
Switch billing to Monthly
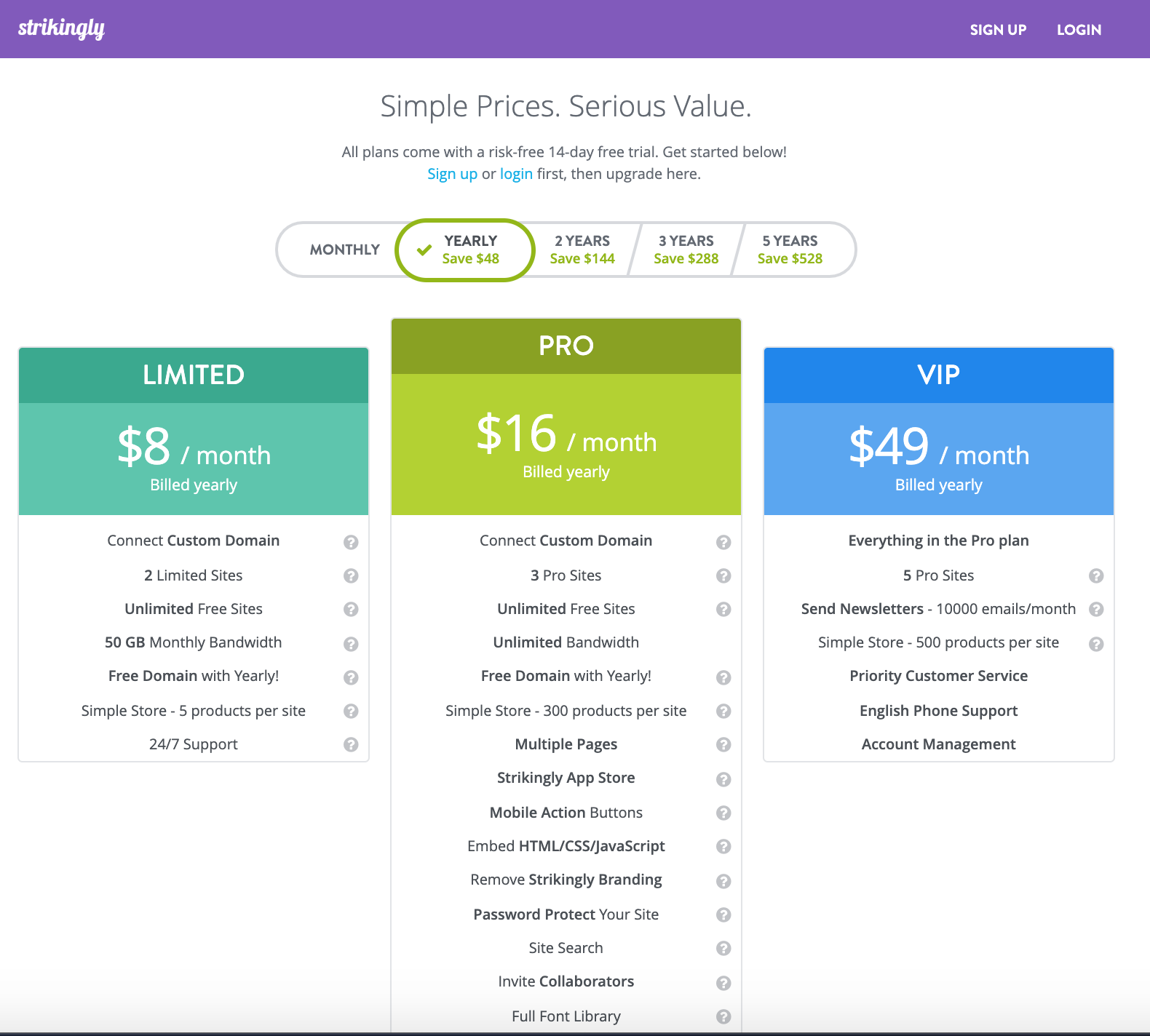click(x=344, y=250)
